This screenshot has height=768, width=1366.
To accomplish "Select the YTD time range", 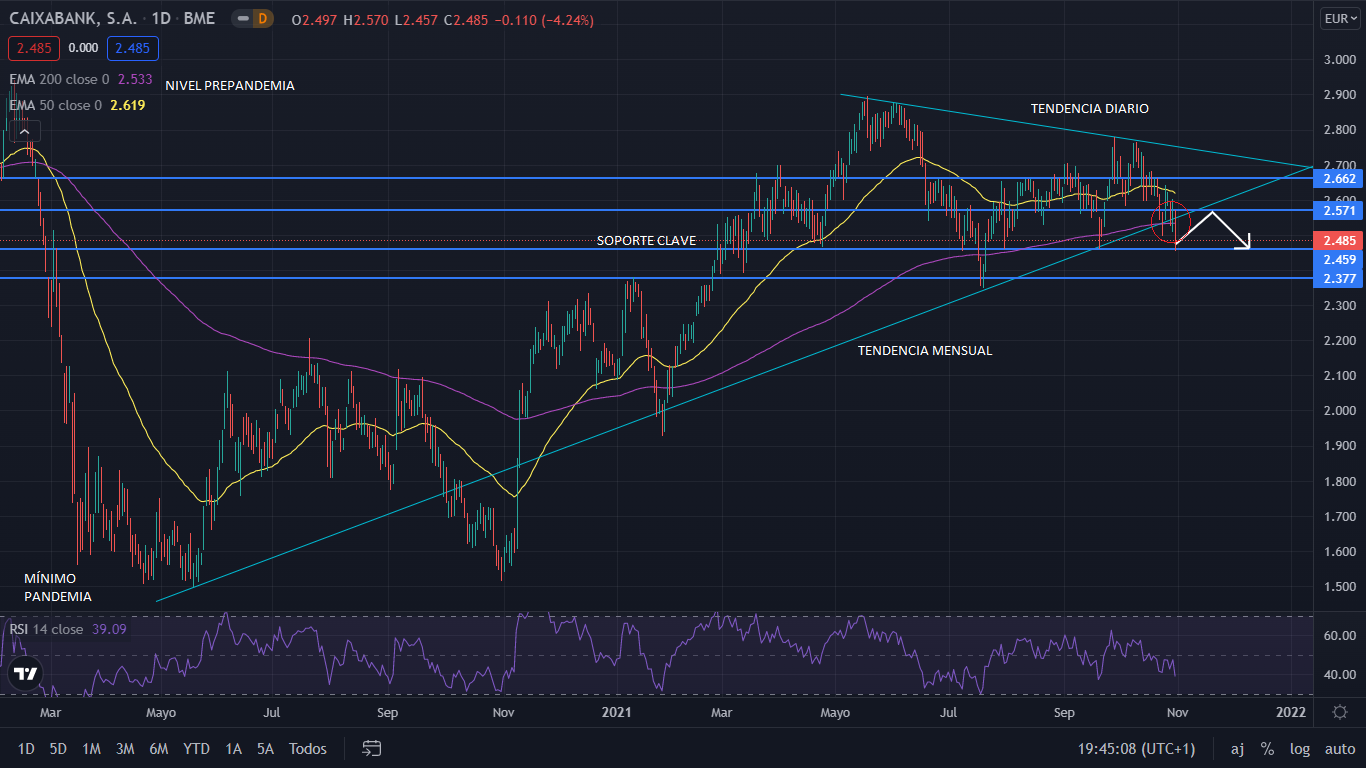I will (x=196, y=748).
